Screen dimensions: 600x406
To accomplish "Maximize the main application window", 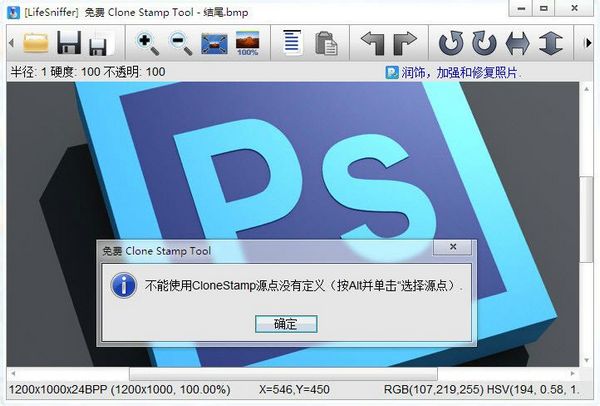I will (544, 8).
